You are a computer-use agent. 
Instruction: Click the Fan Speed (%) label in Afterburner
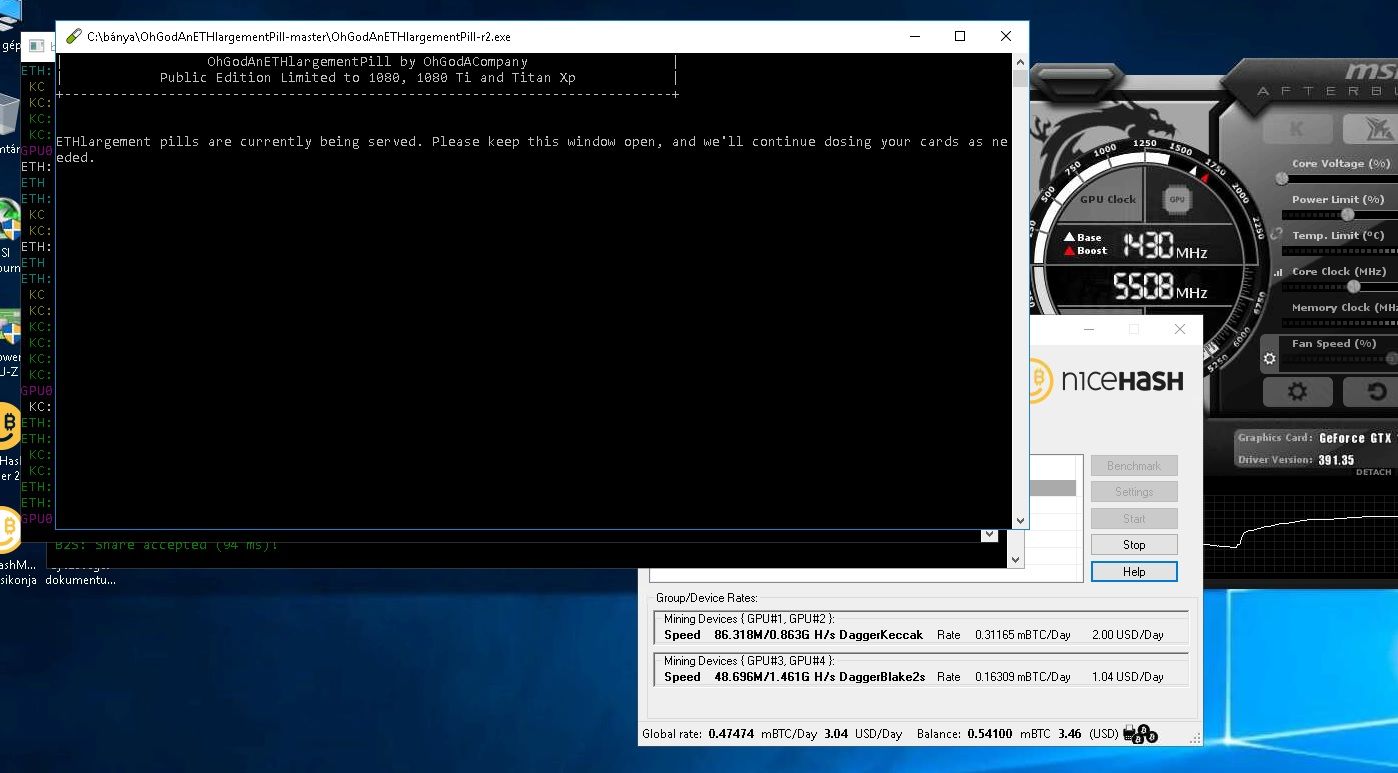click(1334, 344)
